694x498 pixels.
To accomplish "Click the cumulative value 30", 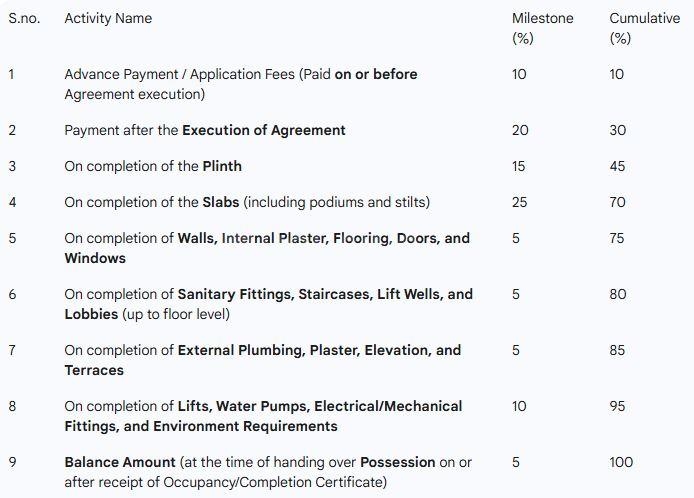I will click(617, 130).
